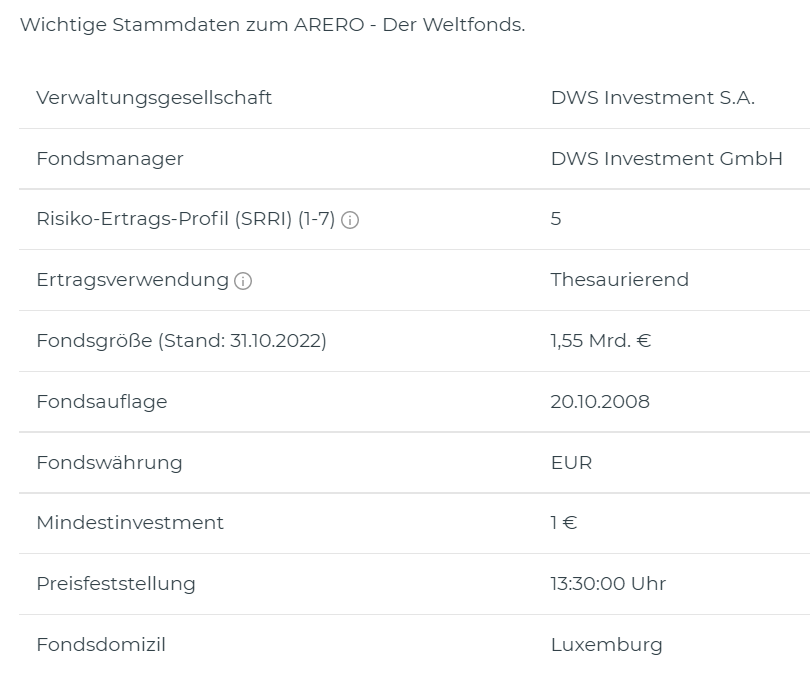This screenshot has height=693, width=810.
Task: Click the currency value 'EUR'
Action: click(571, 463)
